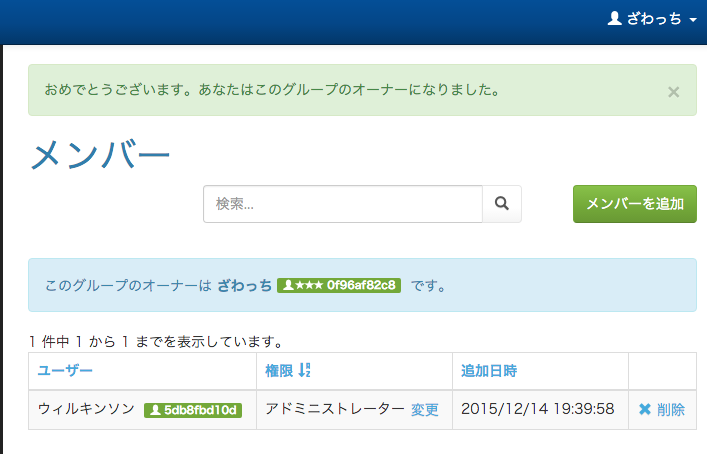Click the メンバー page heading
The height and width of the screenshot is (454, 707).
[100, 155]
